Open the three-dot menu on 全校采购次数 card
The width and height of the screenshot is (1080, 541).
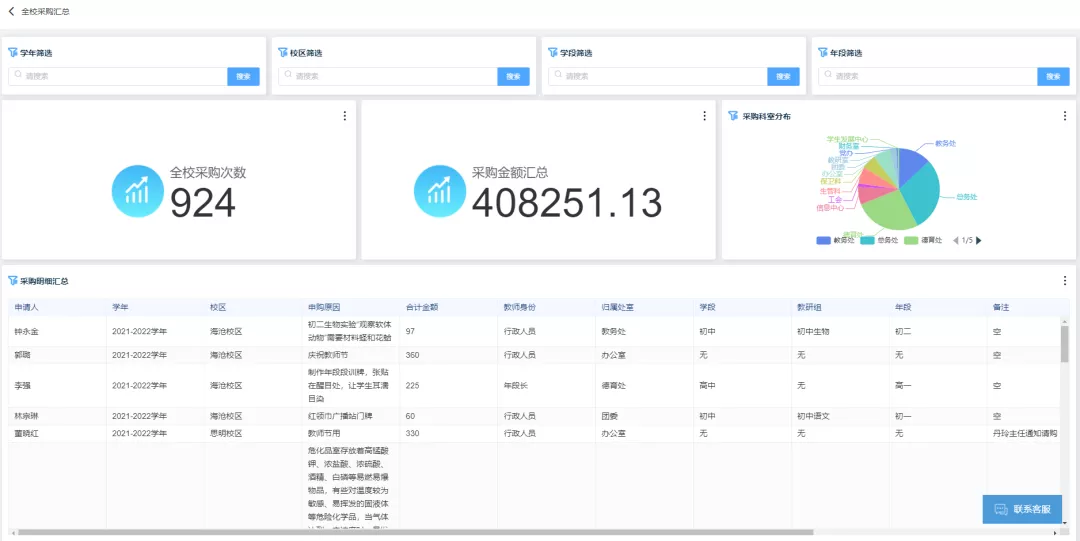pos(345,116)
